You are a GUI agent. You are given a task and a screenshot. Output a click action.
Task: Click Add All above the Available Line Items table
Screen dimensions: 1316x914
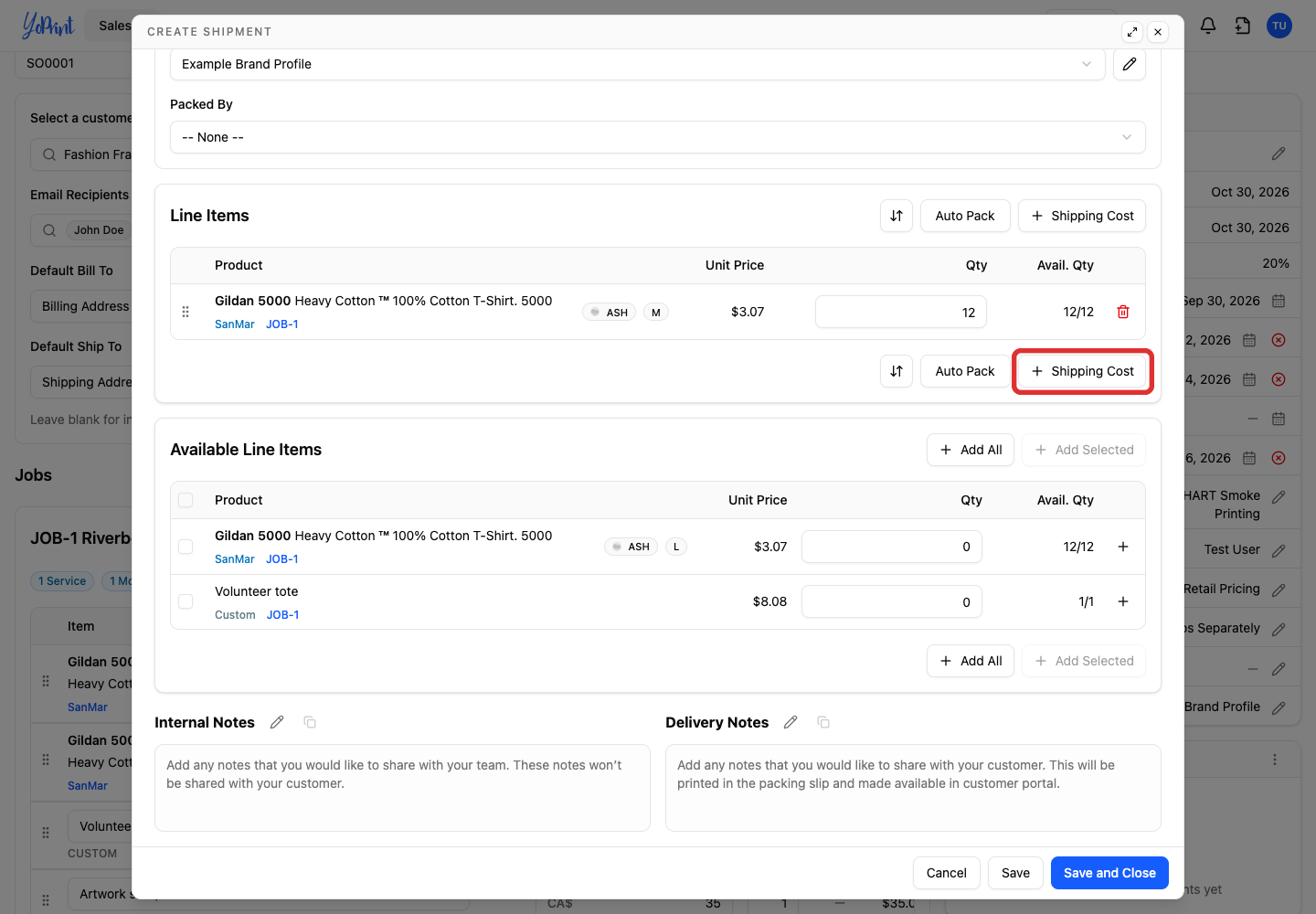(x=971, y=450)
